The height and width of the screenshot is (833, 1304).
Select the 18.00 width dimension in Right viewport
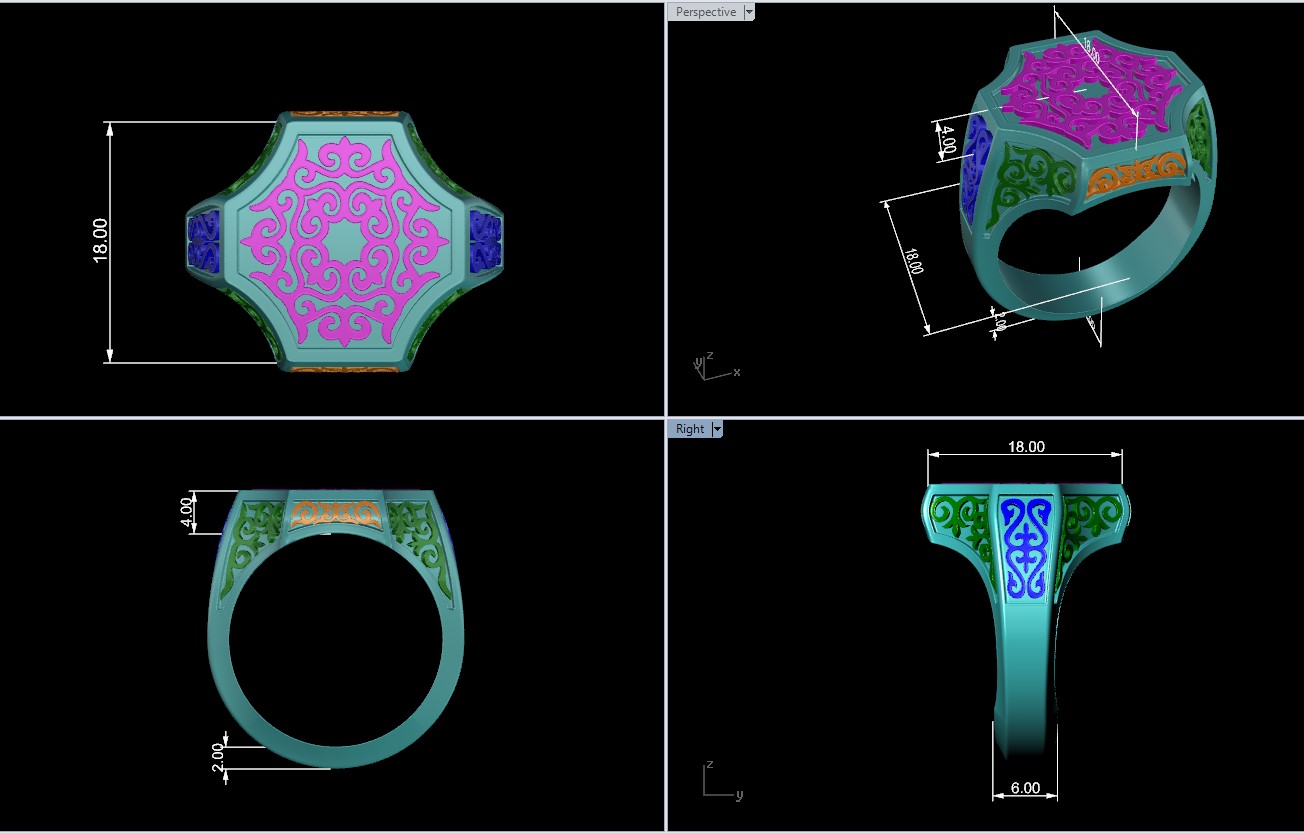pos(1026,447)
